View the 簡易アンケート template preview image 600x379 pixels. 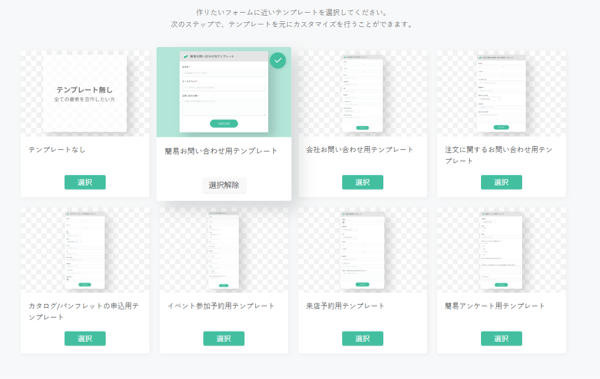501,250
